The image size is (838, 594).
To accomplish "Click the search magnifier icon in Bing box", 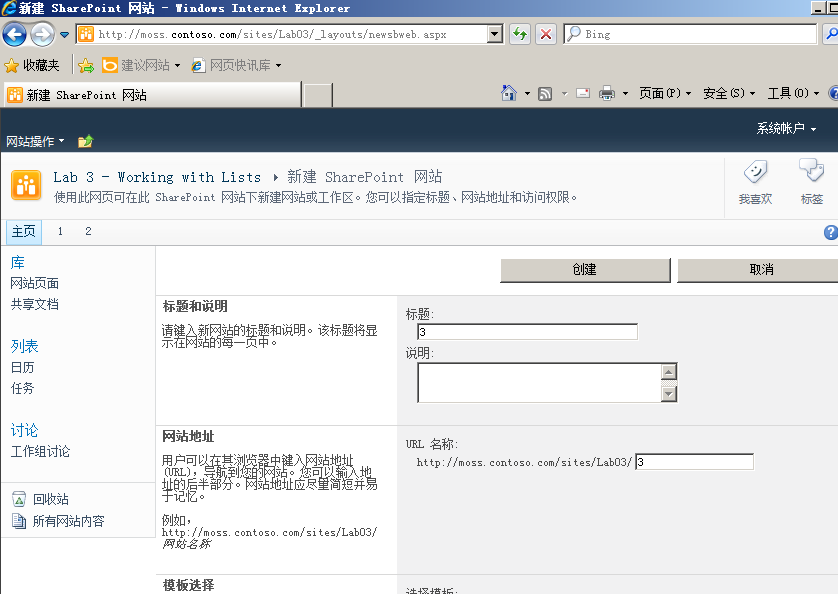I will [574, 34].
